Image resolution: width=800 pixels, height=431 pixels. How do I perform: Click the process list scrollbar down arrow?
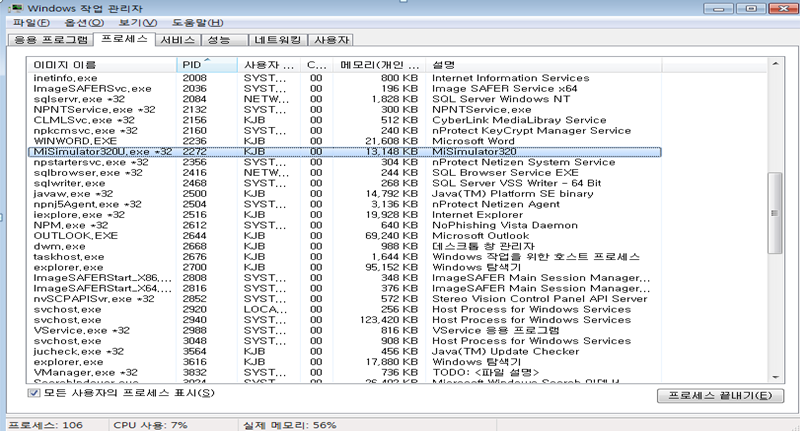775,376
